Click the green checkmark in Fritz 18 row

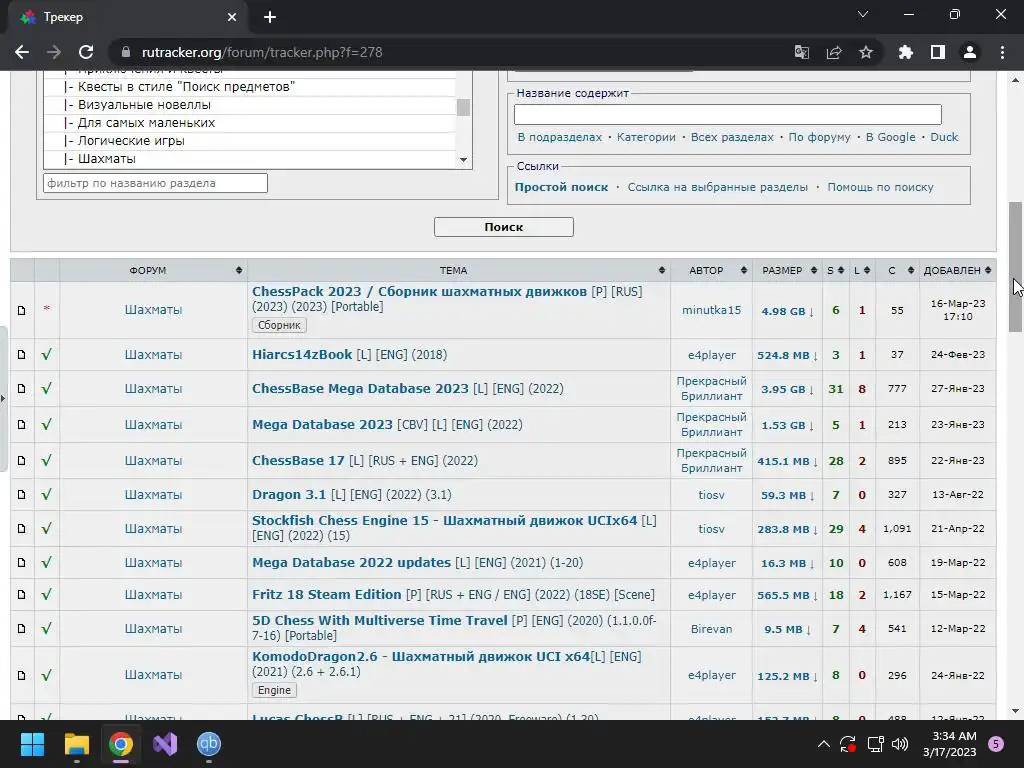46,594
